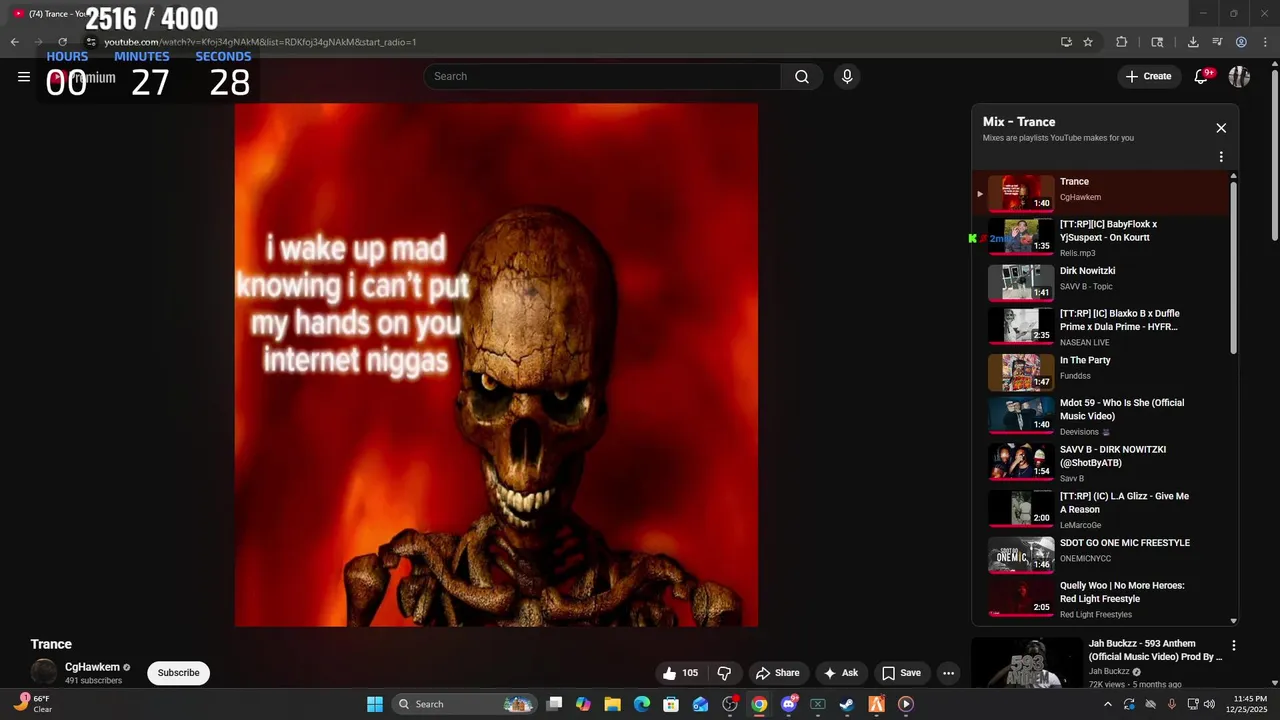The height and width of the screenshot is (720, 1280).
Task: Share the Trance video
Action: 777,673
